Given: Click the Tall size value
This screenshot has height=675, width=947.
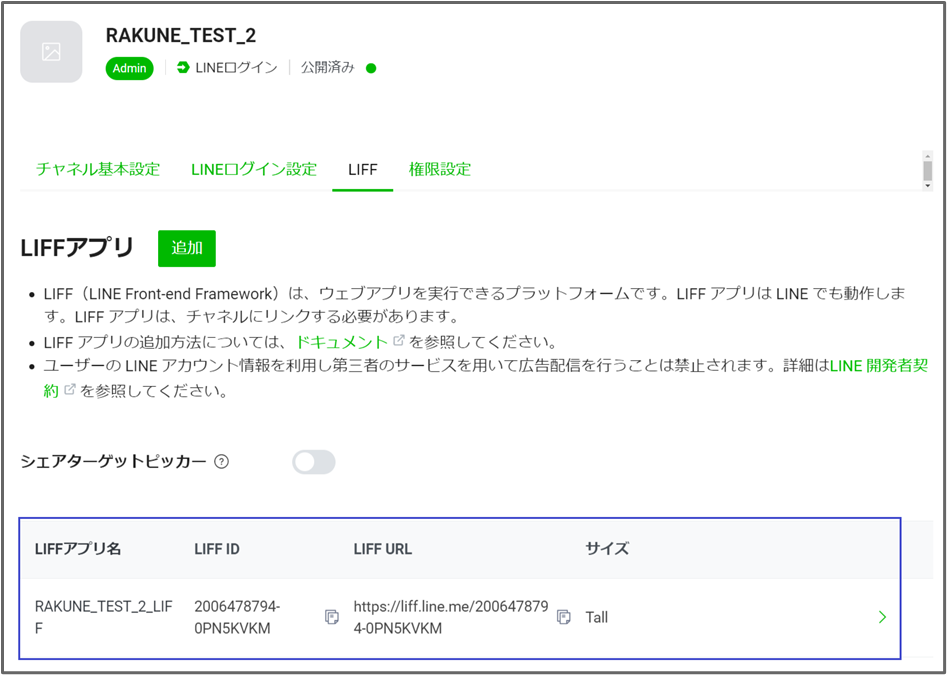Looking at the screenshot, I should point(597,618).
